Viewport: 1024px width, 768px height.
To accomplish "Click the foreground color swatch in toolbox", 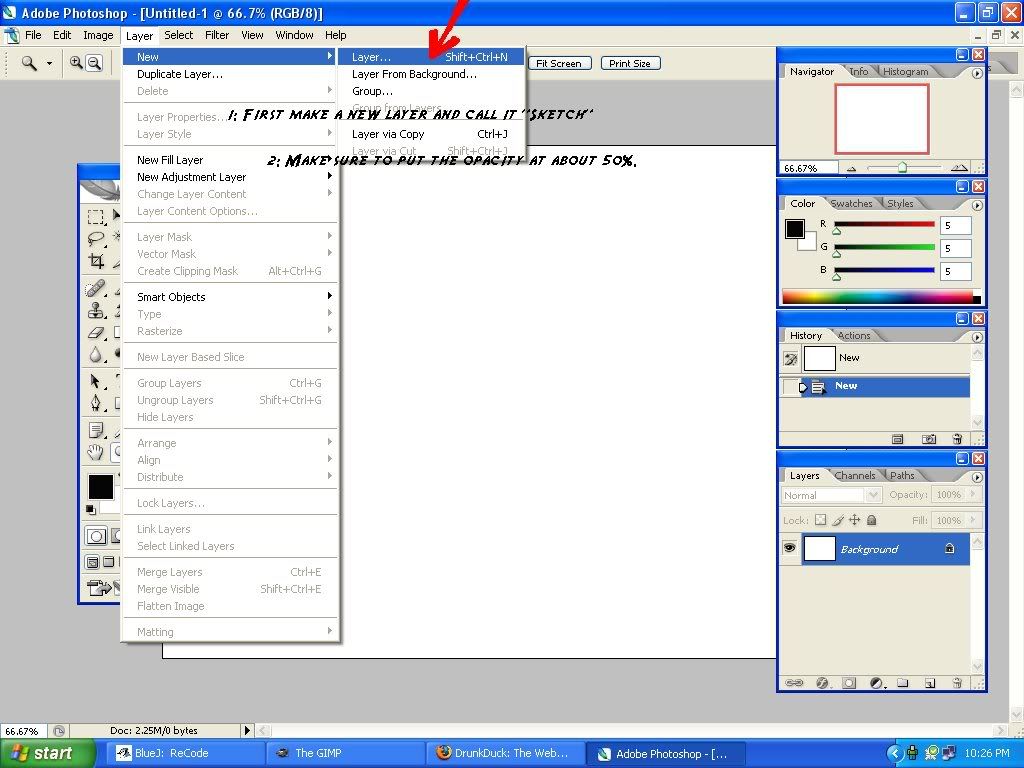I will point(100,486).
